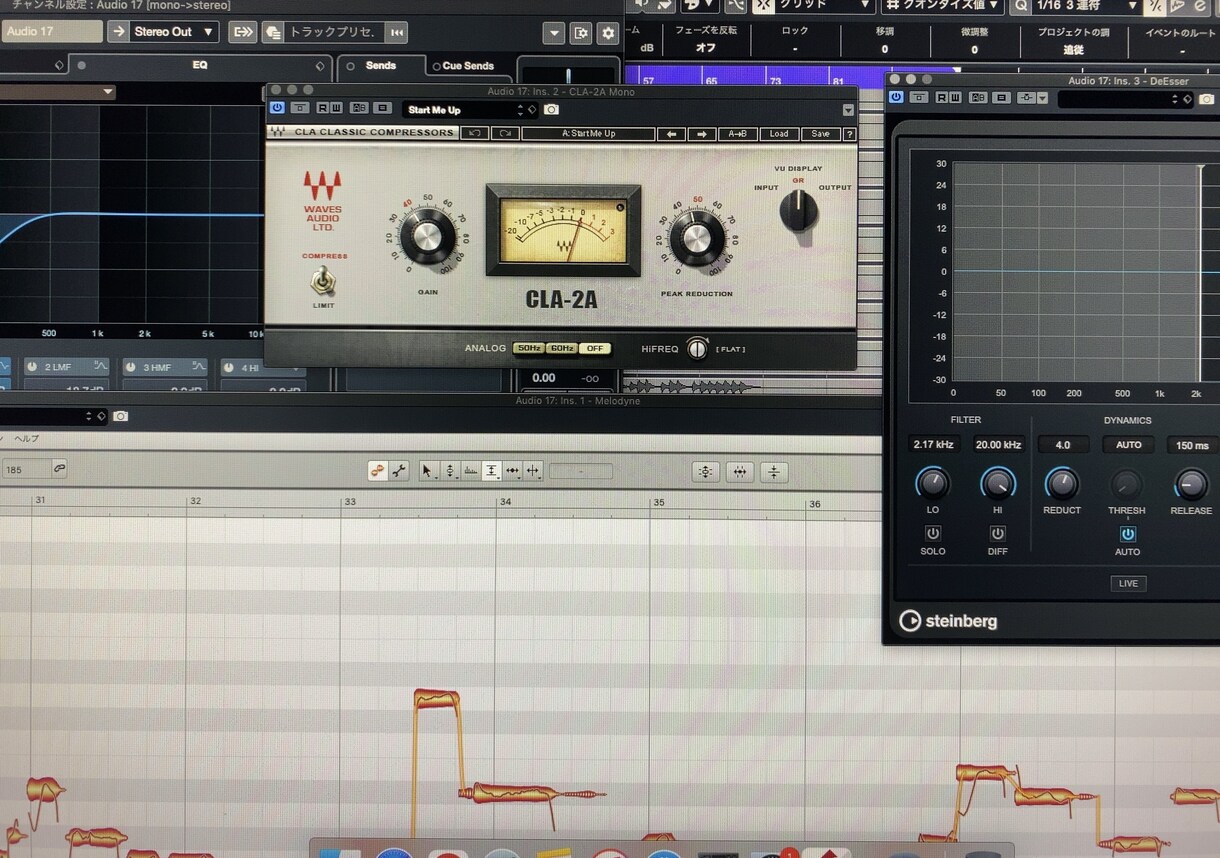
Task: Switch to the Sends tab
Action: click(381, 65)
